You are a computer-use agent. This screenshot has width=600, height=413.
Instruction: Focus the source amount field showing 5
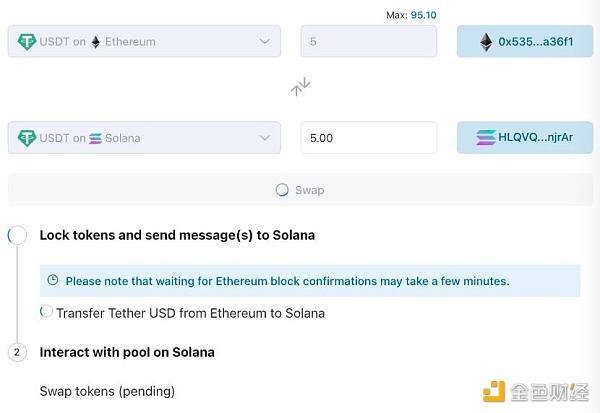368,42
